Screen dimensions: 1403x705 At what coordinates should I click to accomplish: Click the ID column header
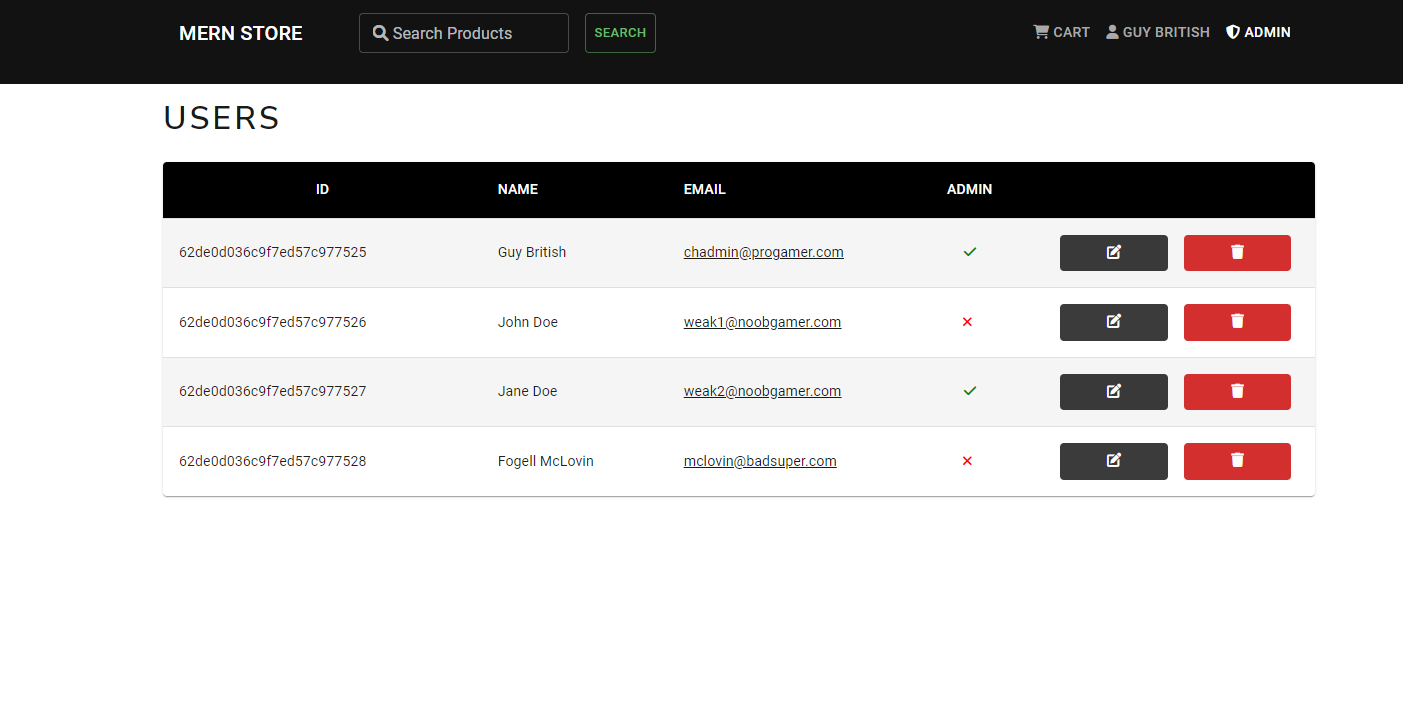coord(322,189)
